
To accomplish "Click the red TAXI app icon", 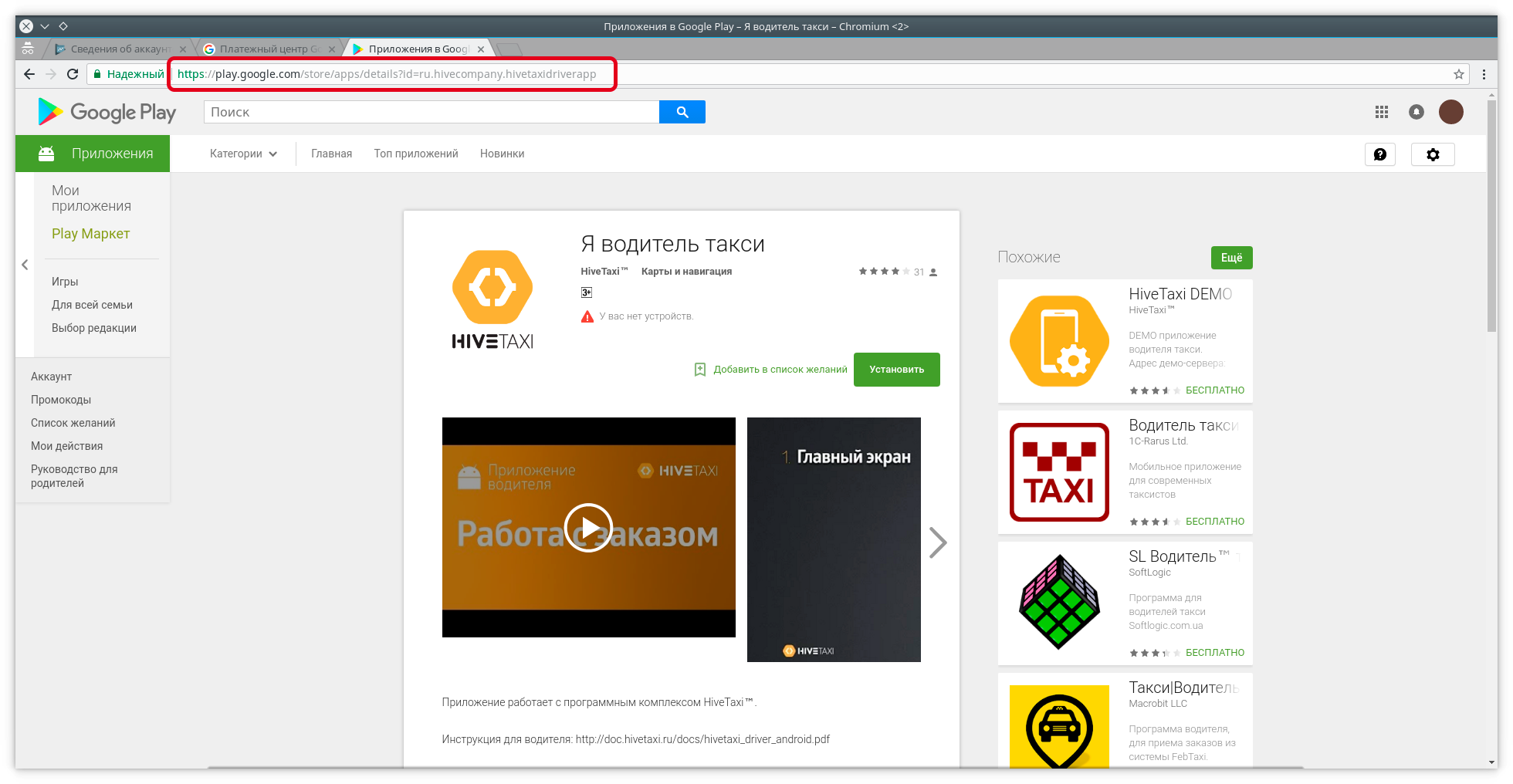I will coord(1060,472).
